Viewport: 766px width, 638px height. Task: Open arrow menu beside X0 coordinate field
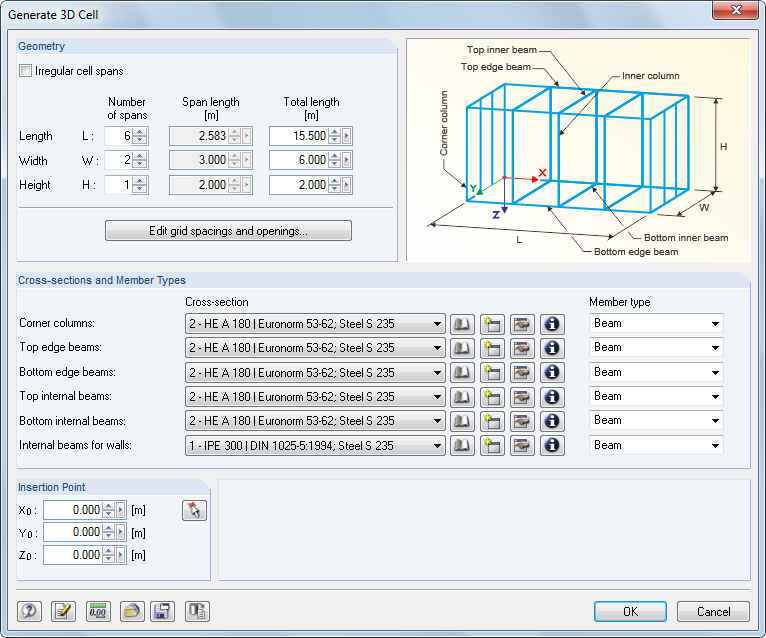coord(121,510)
